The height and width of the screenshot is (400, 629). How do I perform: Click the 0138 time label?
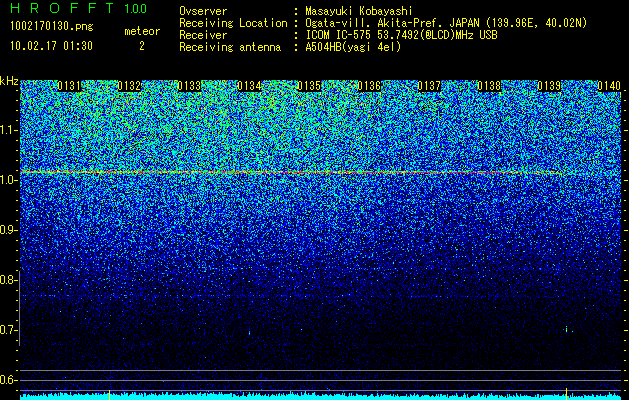[x=489, y=86]
